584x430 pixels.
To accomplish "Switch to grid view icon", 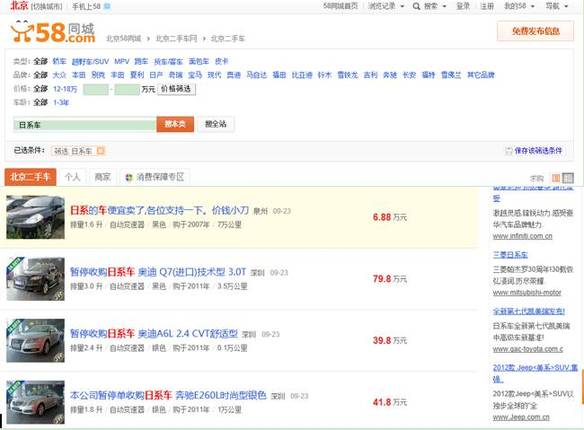I will pyautogui.click(x=568, y=178).
